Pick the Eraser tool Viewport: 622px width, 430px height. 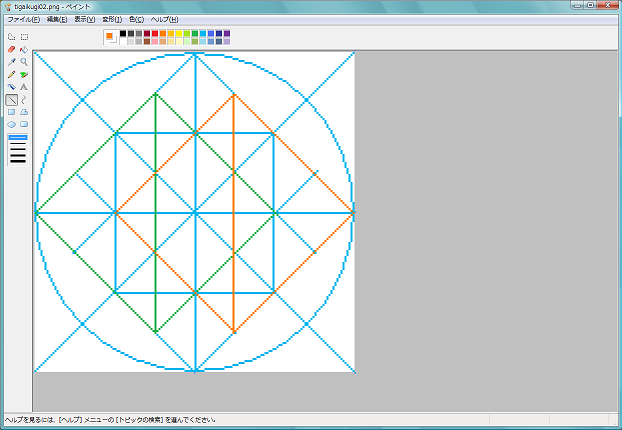[x=12, y=50]
